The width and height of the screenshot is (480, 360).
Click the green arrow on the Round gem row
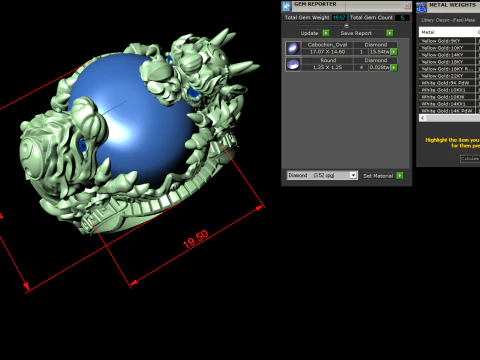click(x=394, y=67)
